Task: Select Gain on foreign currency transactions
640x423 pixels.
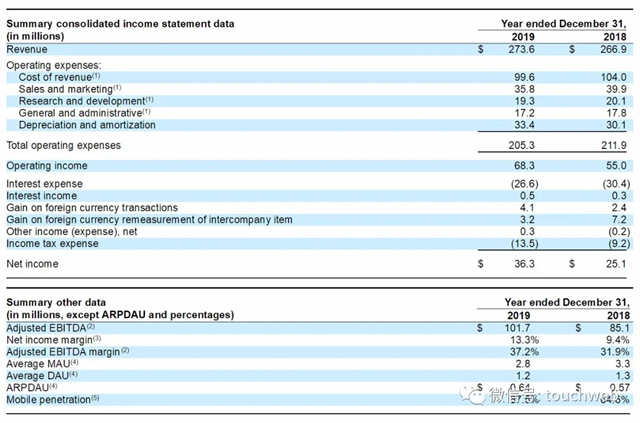Action: coord(92,207)
